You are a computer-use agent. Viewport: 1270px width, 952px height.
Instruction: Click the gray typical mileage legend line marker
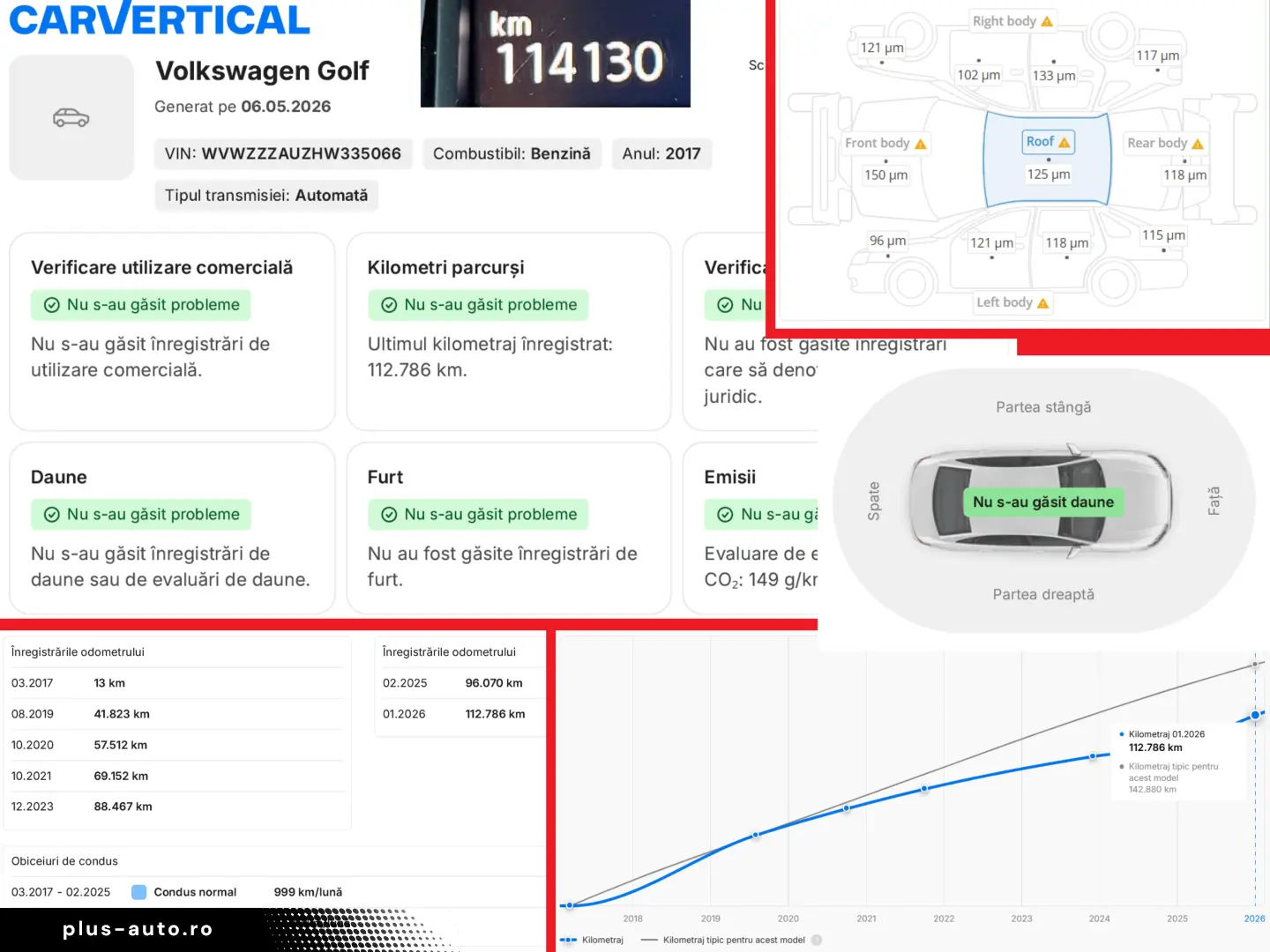[649, 940]
